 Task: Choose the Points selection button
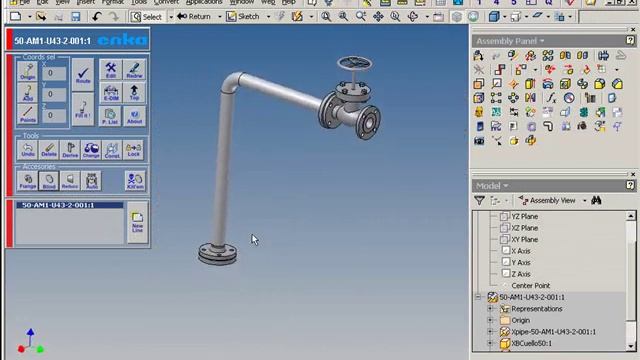coord(27,114)
